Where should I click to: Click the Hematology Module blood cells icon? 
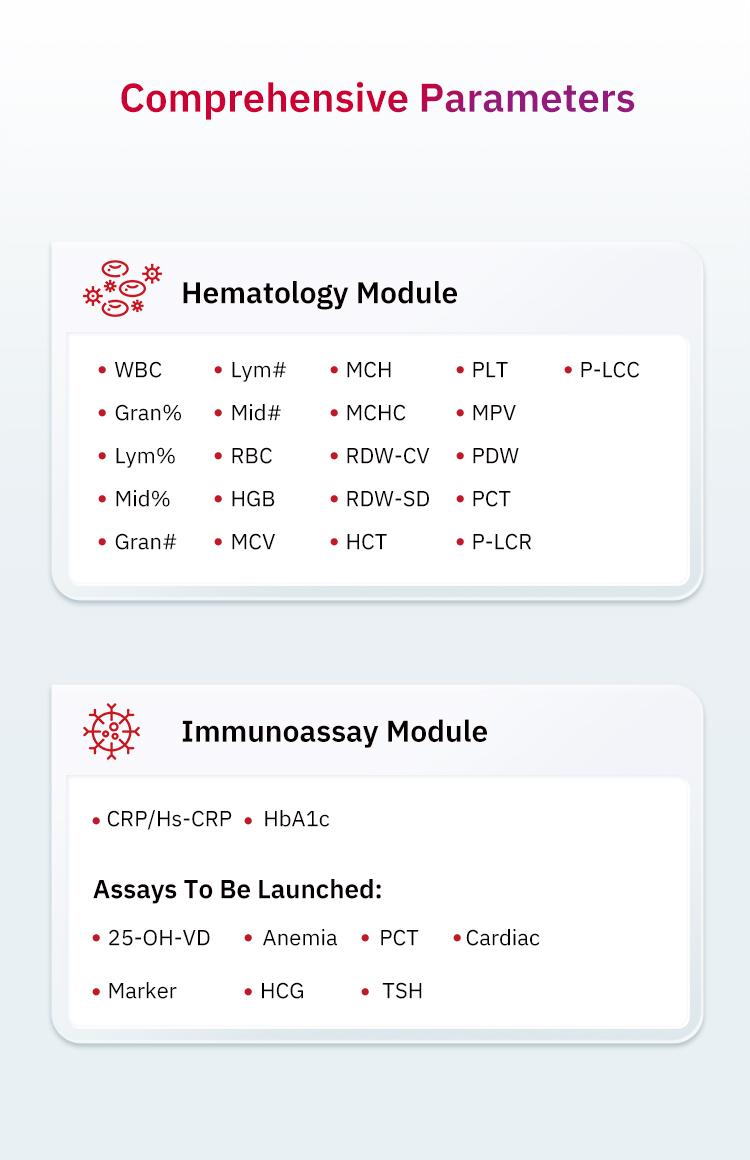[x=121, y=290]
